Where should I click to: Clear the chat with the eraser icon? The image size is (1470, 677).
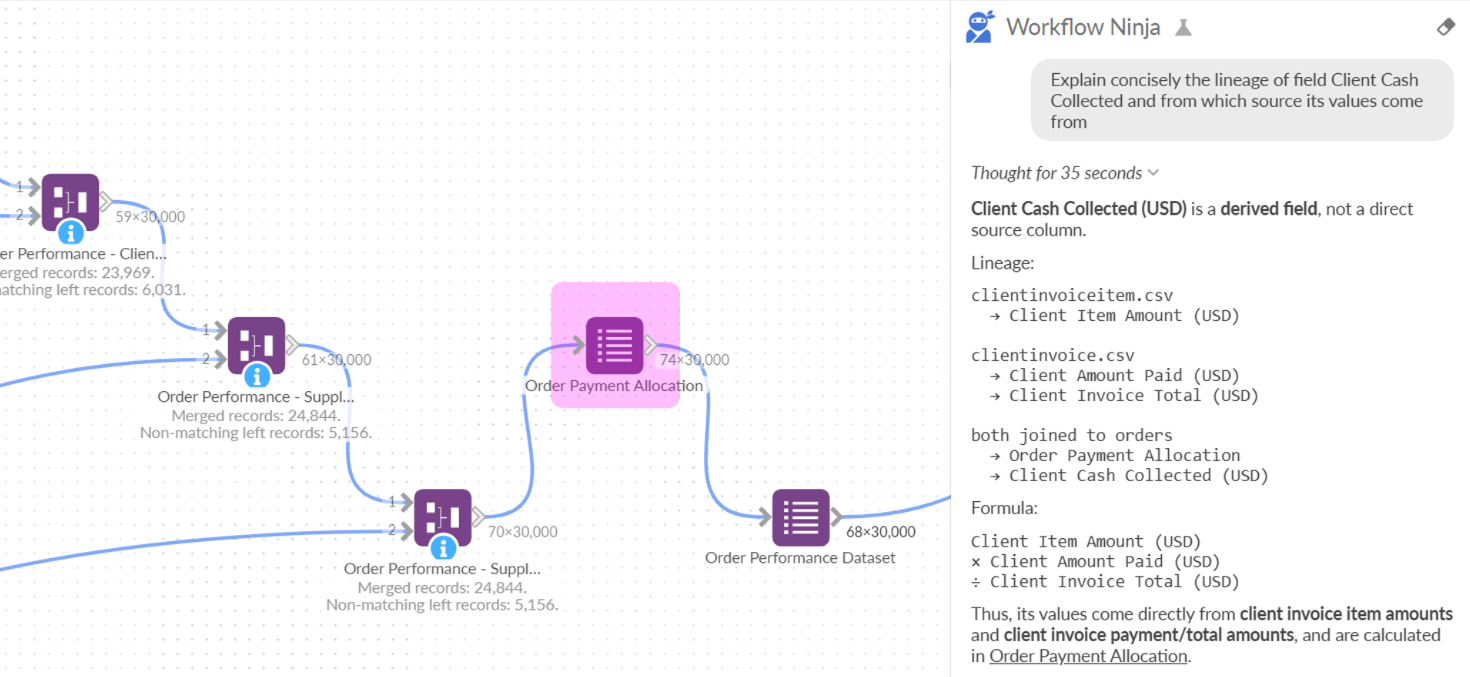tap(1445, 28)
